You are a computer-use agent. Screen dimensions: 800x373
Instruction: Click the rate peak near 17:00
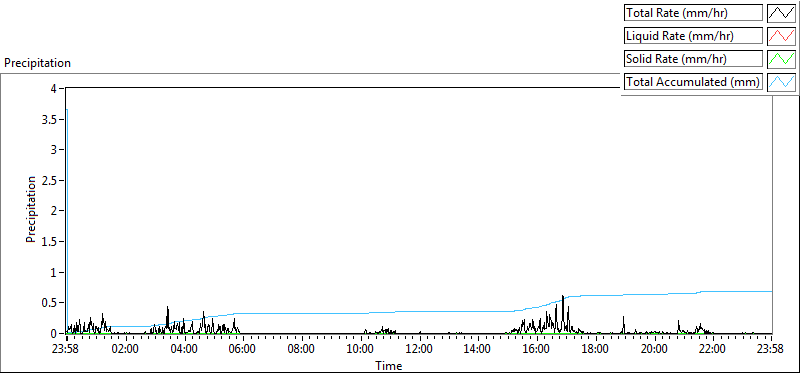pos(563,296)
